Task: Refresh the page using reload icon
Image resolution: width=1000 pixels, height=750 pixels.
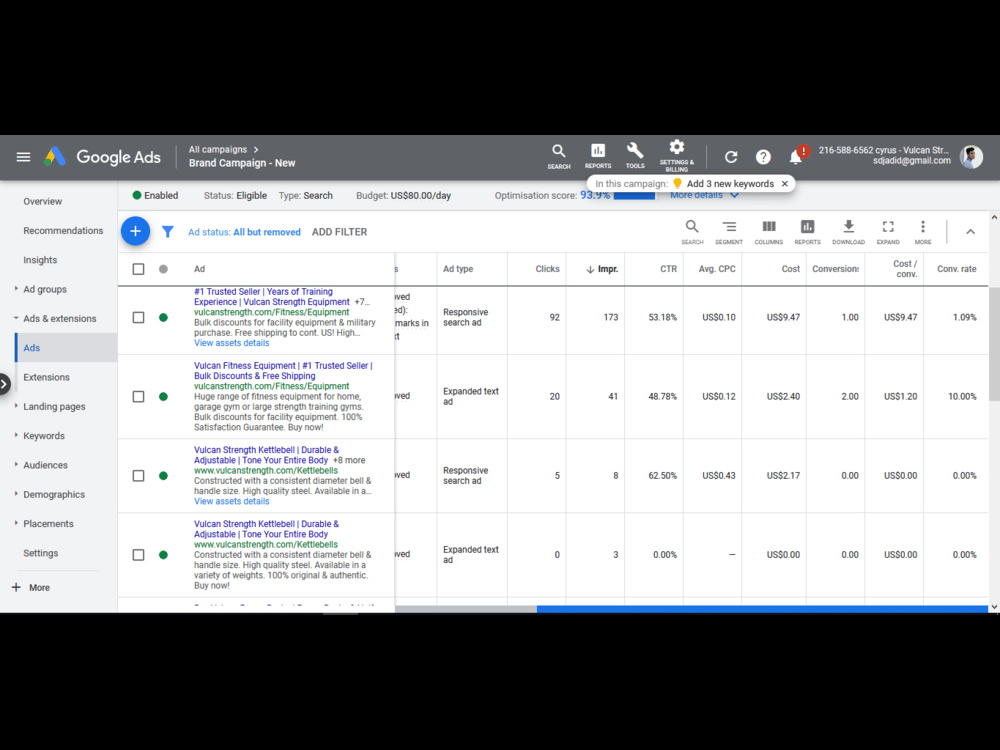Action: tap(731, 157)
